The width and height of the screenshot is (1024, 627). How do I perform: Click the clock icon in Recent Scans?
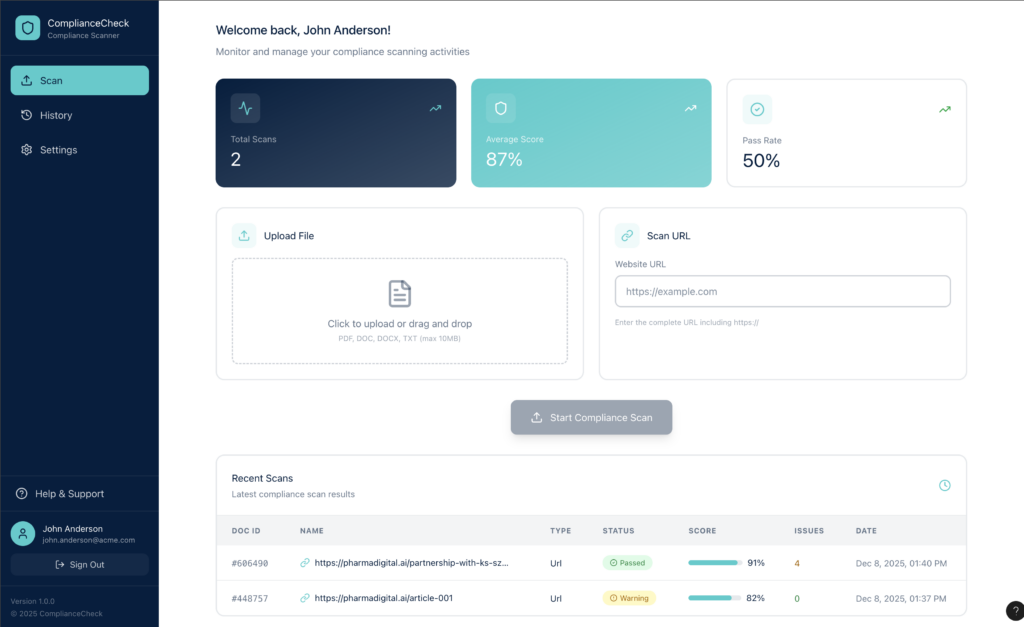tap(944, 485)
